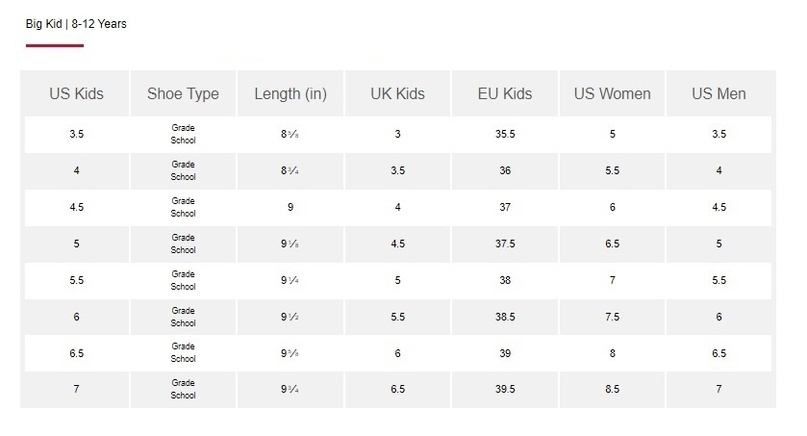Select EU Kids size 35.5 cell
Image resolution: width=807 pixels, height=436 pixels.
(x=505, y=134)
